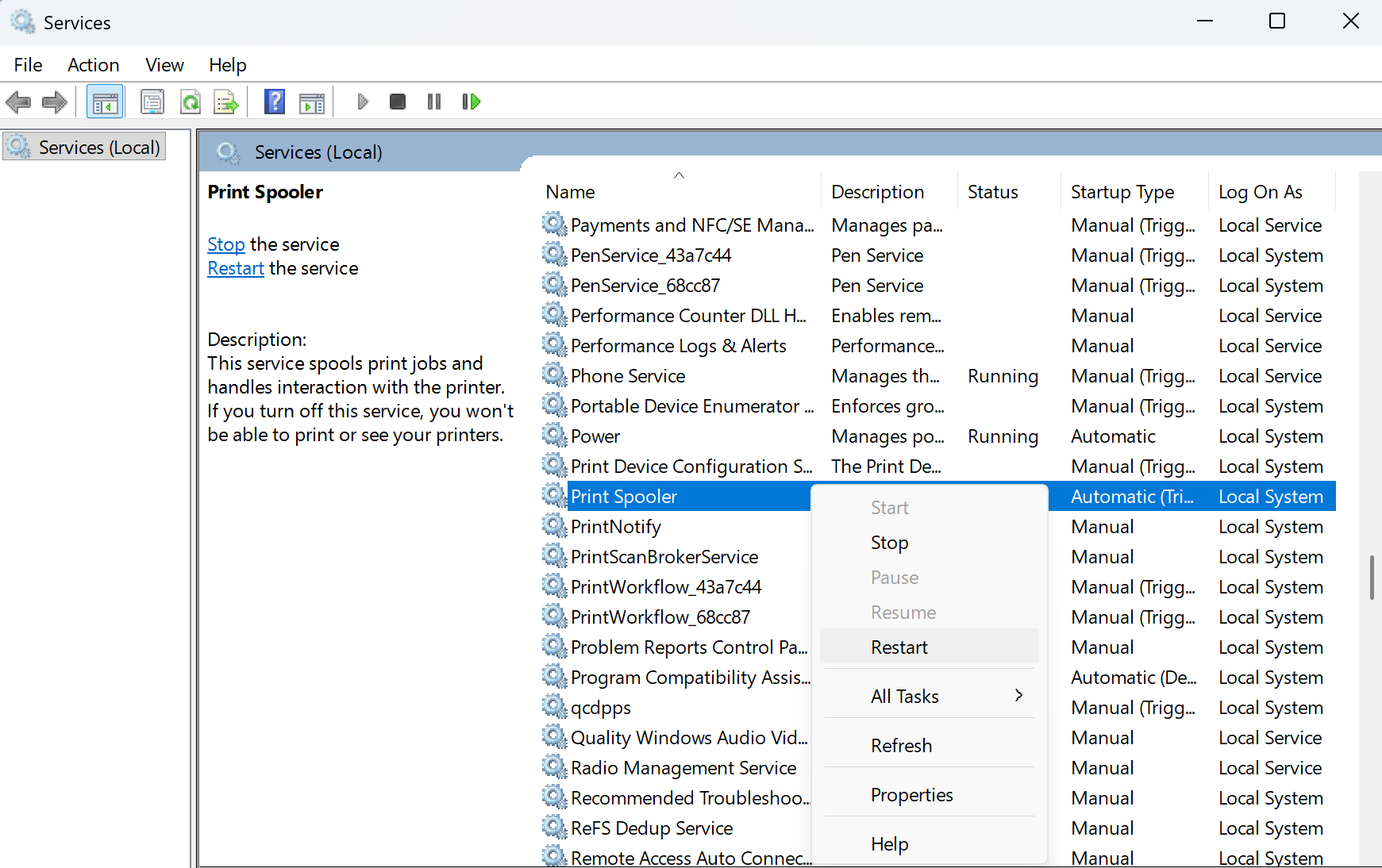Viewport: 1382px width, 868px height.
Task: Open the blue Help question mark icon
Action: (x=275, y=102)
